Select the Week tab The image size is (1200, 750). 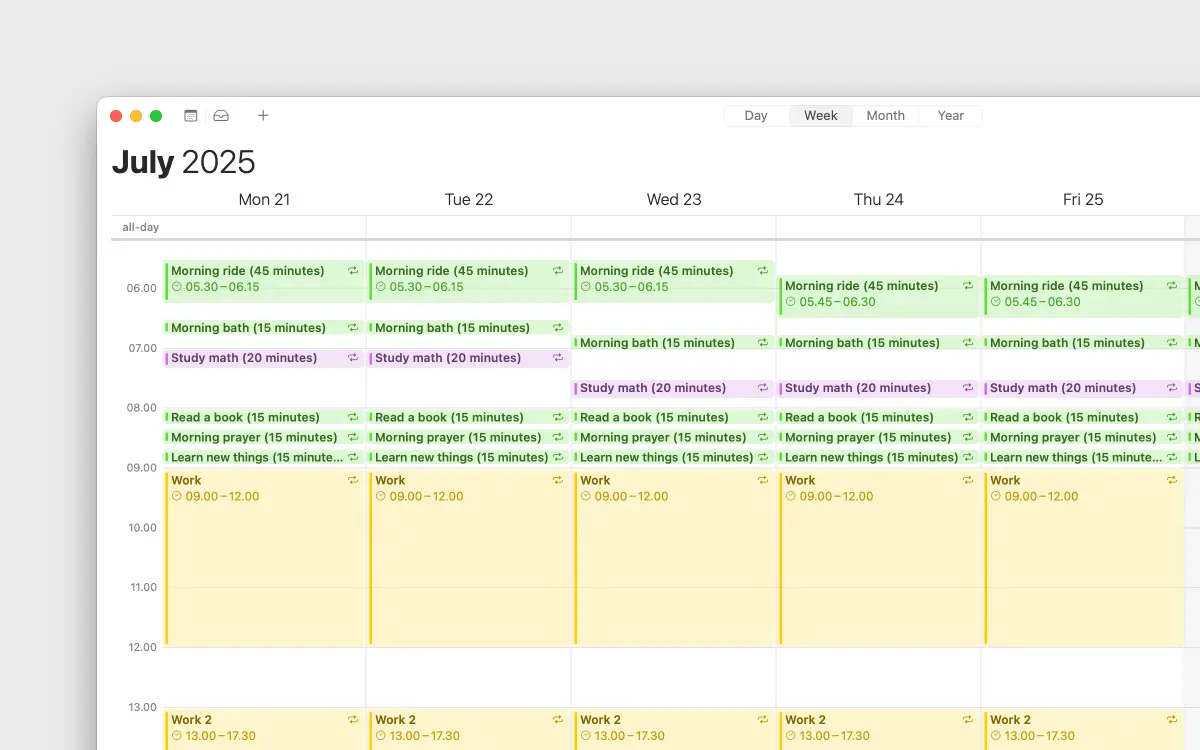[820, 115]
